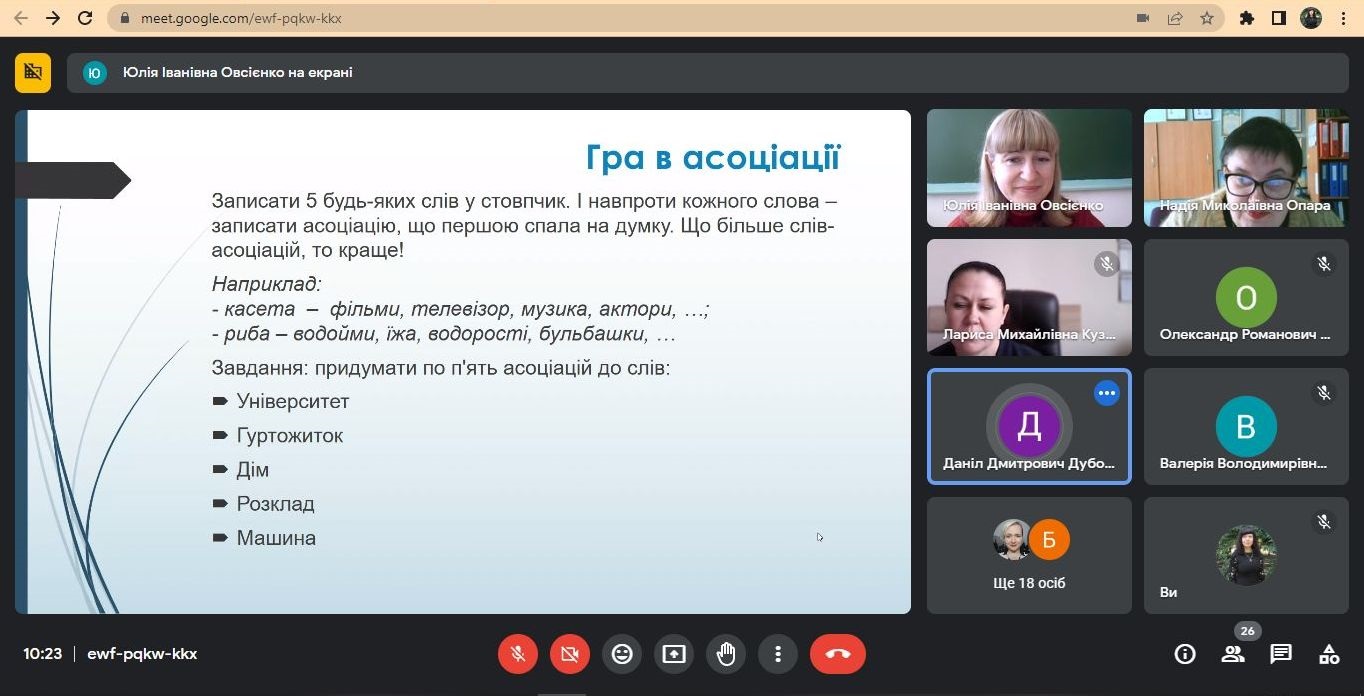Click the word Розклад on slide
The image size is (1364, 696).
tap(276, 503)
